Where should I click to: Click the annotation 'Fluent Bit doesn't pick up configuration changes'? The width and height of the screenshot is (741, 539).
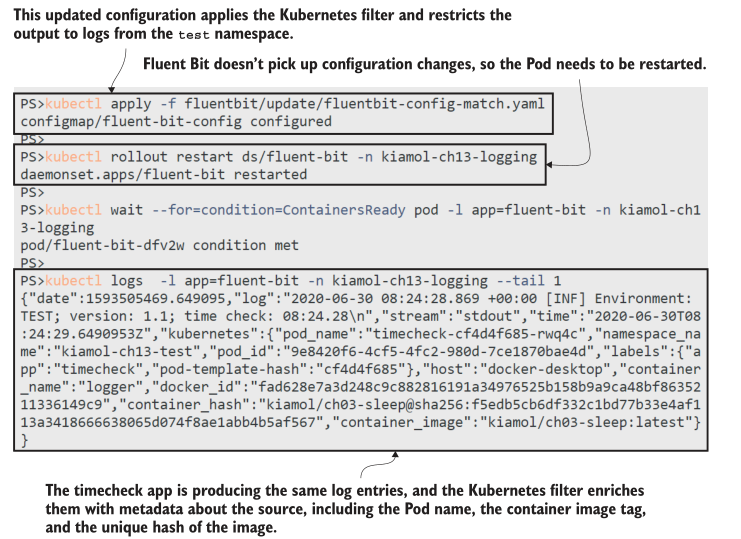424,64
